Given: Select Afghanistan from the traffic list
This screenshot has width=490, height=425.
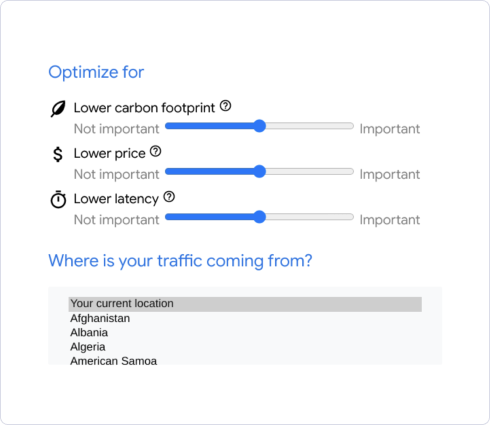Looking at the screenshot, I should point(245,318).
